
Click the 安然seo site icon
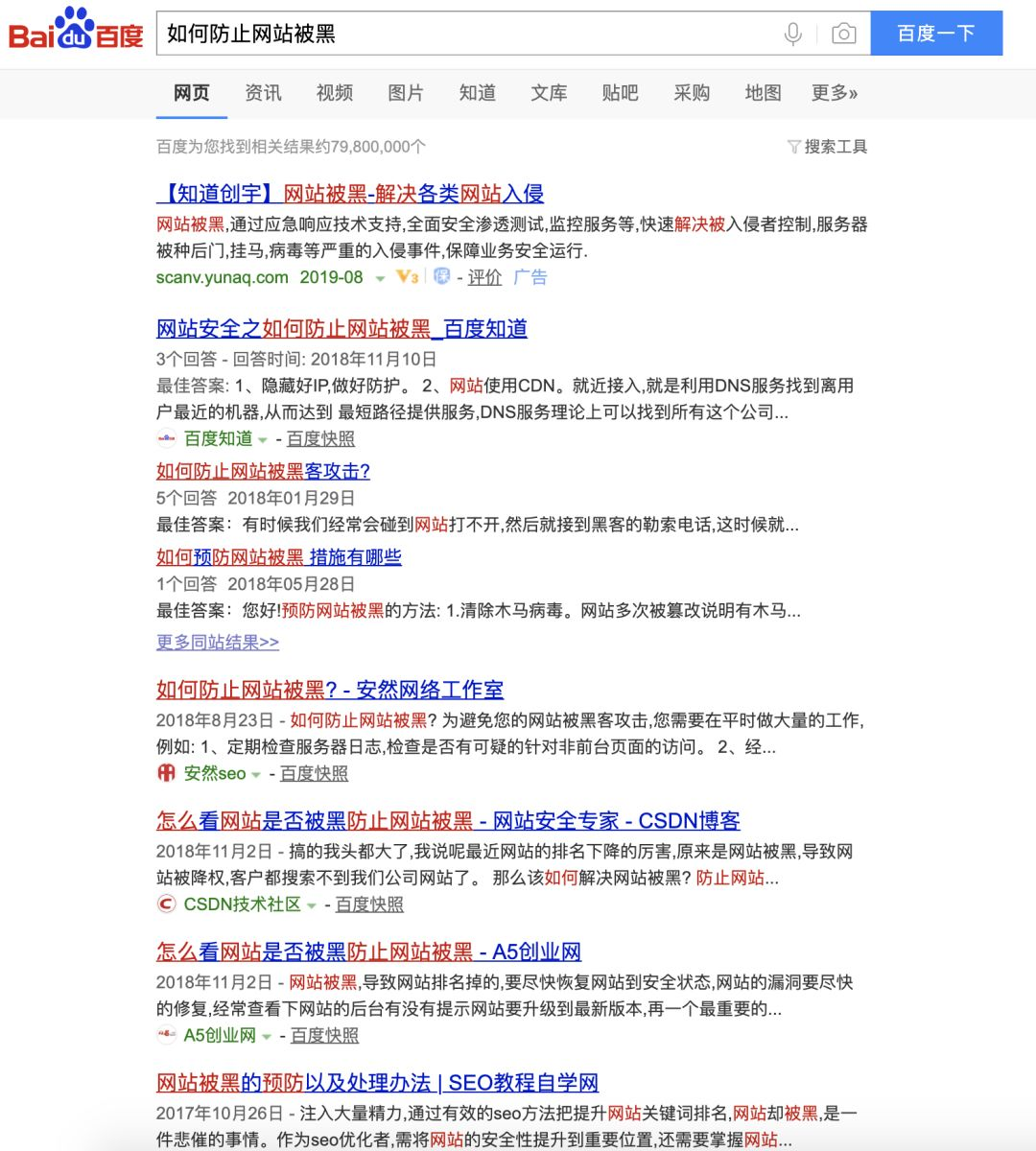pos(166,773)
